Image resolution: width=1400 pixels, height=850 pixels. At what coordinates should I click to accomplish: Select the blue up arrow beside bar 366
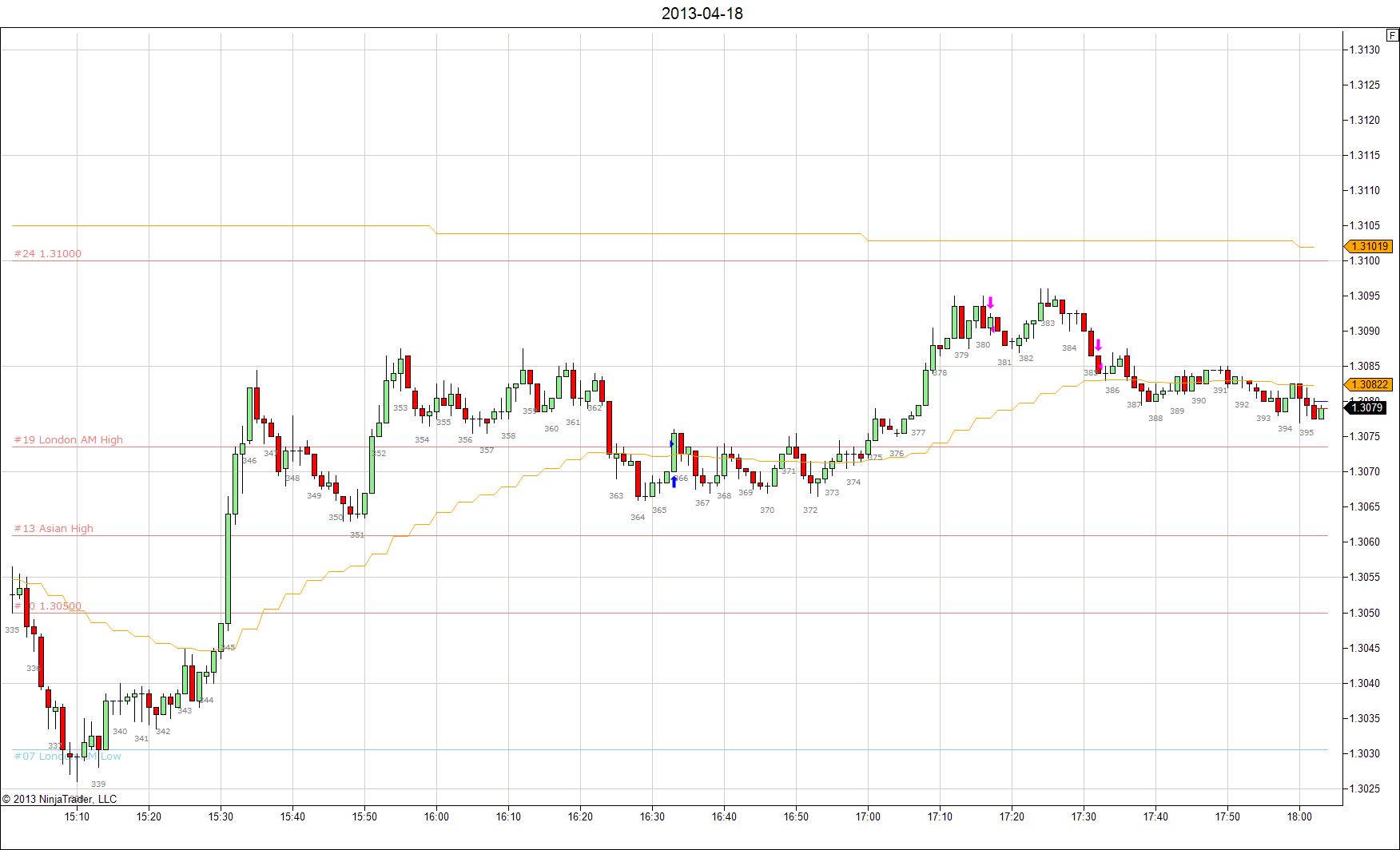click(x=674, y=481)
